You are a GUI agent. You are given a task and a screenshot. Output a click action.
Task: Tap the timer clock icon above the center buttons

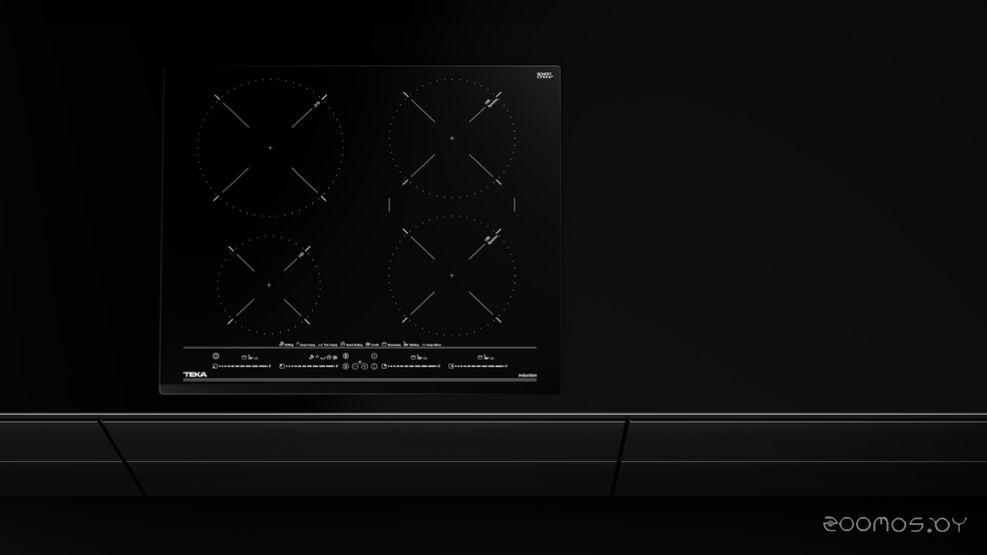point(374,356)
